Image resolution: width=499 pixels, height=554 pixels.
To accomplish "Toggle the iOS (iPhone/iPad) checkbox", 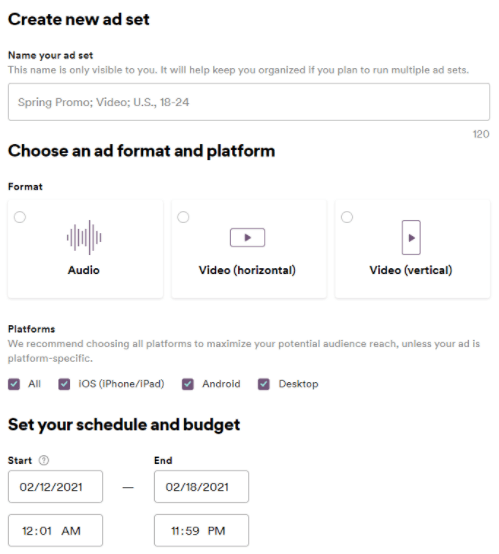I will [x=64, y=384].
